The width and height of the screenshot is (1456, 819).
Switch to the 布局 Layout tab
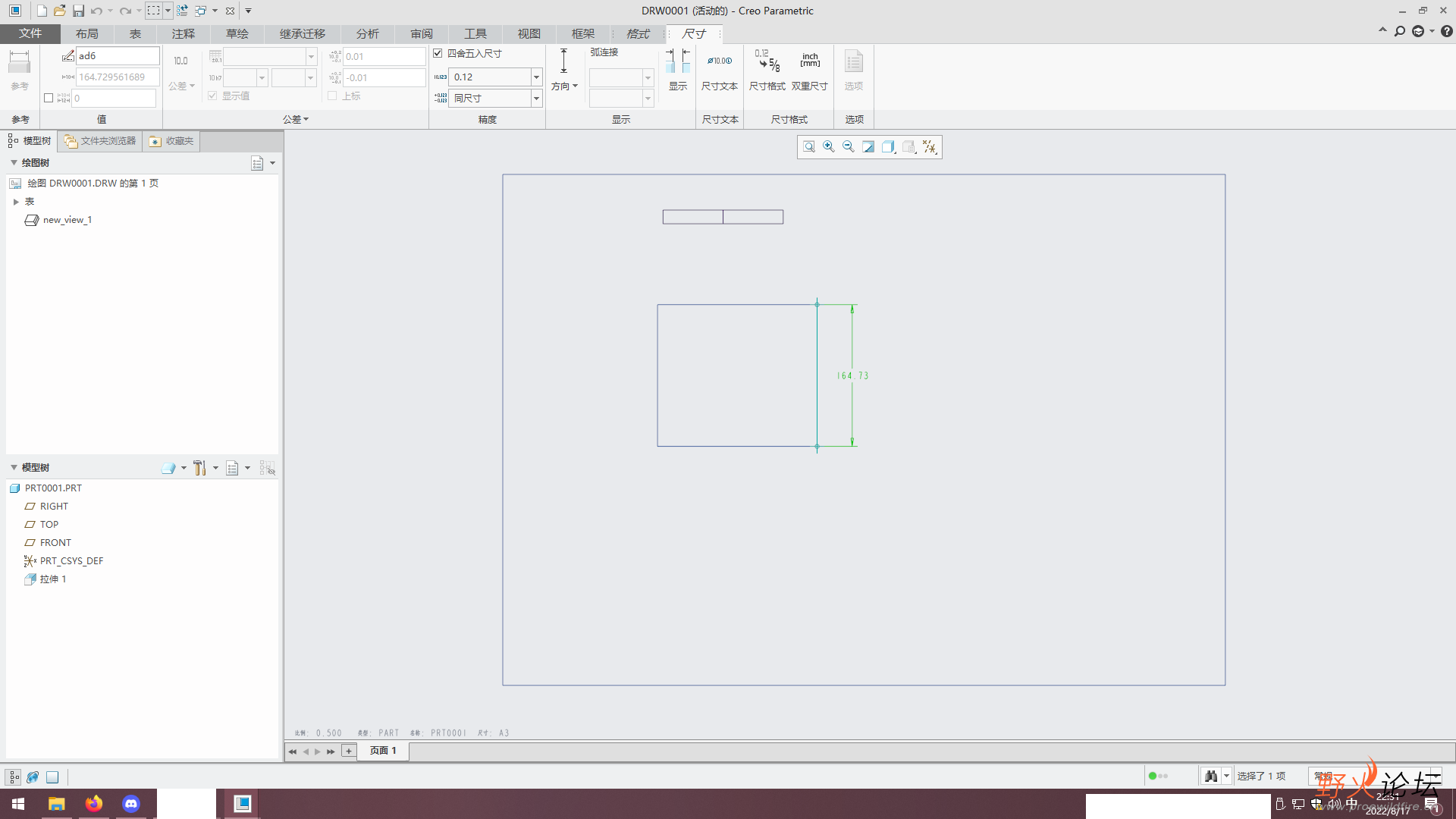click(x=87, y=33)
